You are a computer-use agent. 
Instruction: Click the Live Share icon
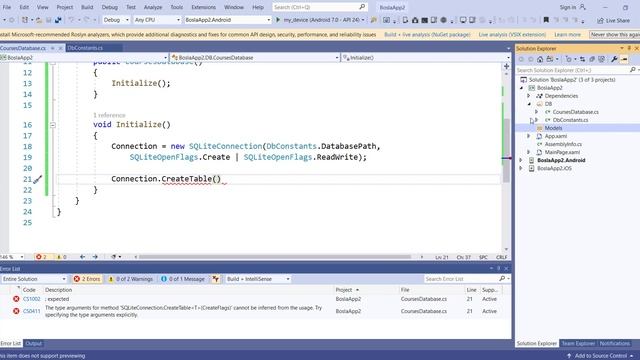click(600, 20)
